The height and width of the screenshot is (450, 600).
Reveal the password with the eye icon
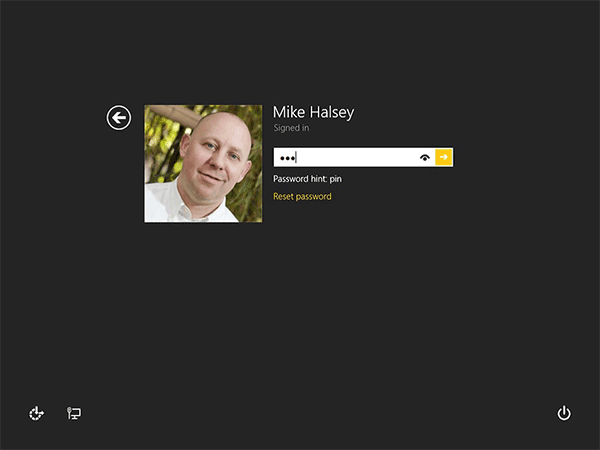tap(425, 157)
